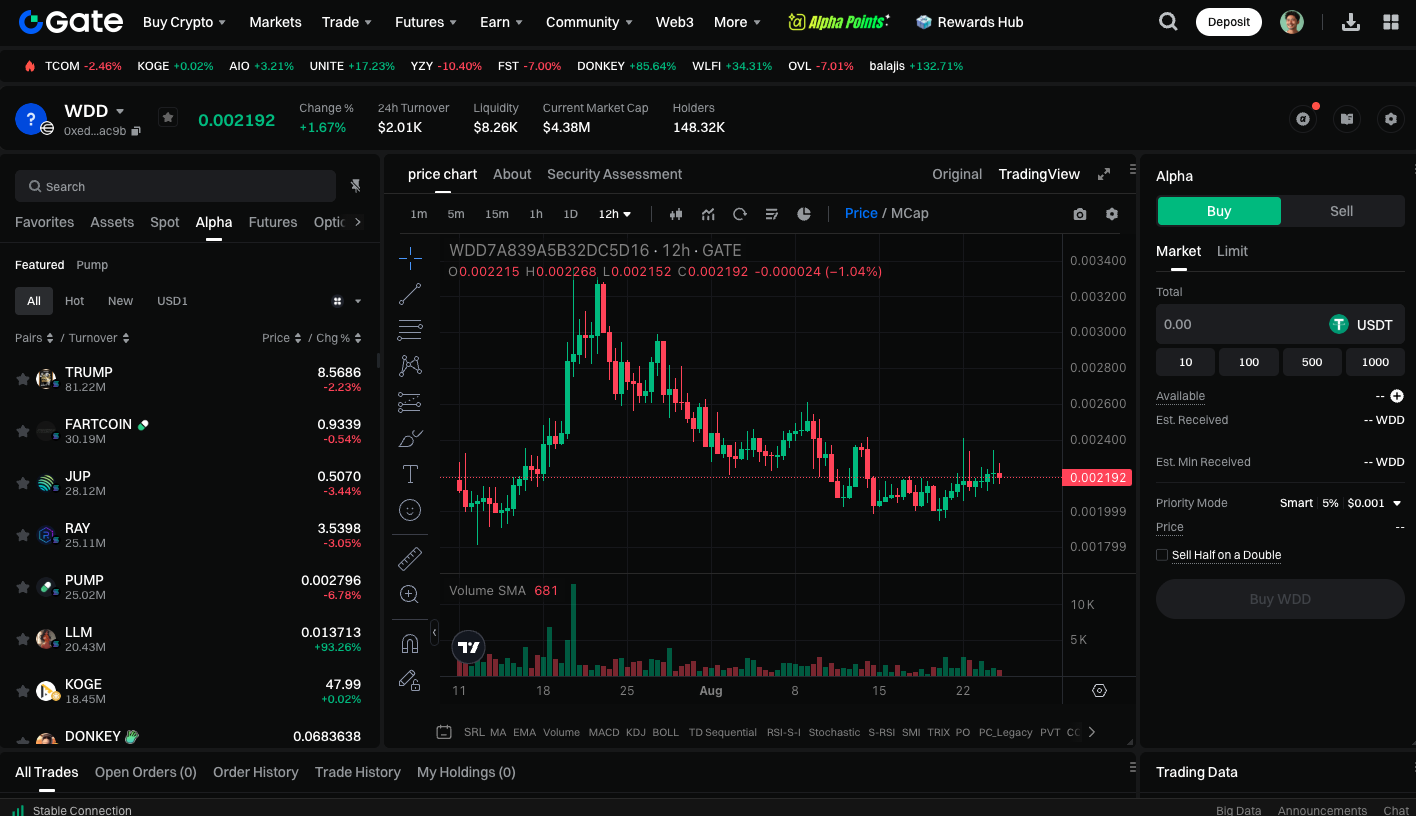Open the forecasting position tool

[410, 402]
